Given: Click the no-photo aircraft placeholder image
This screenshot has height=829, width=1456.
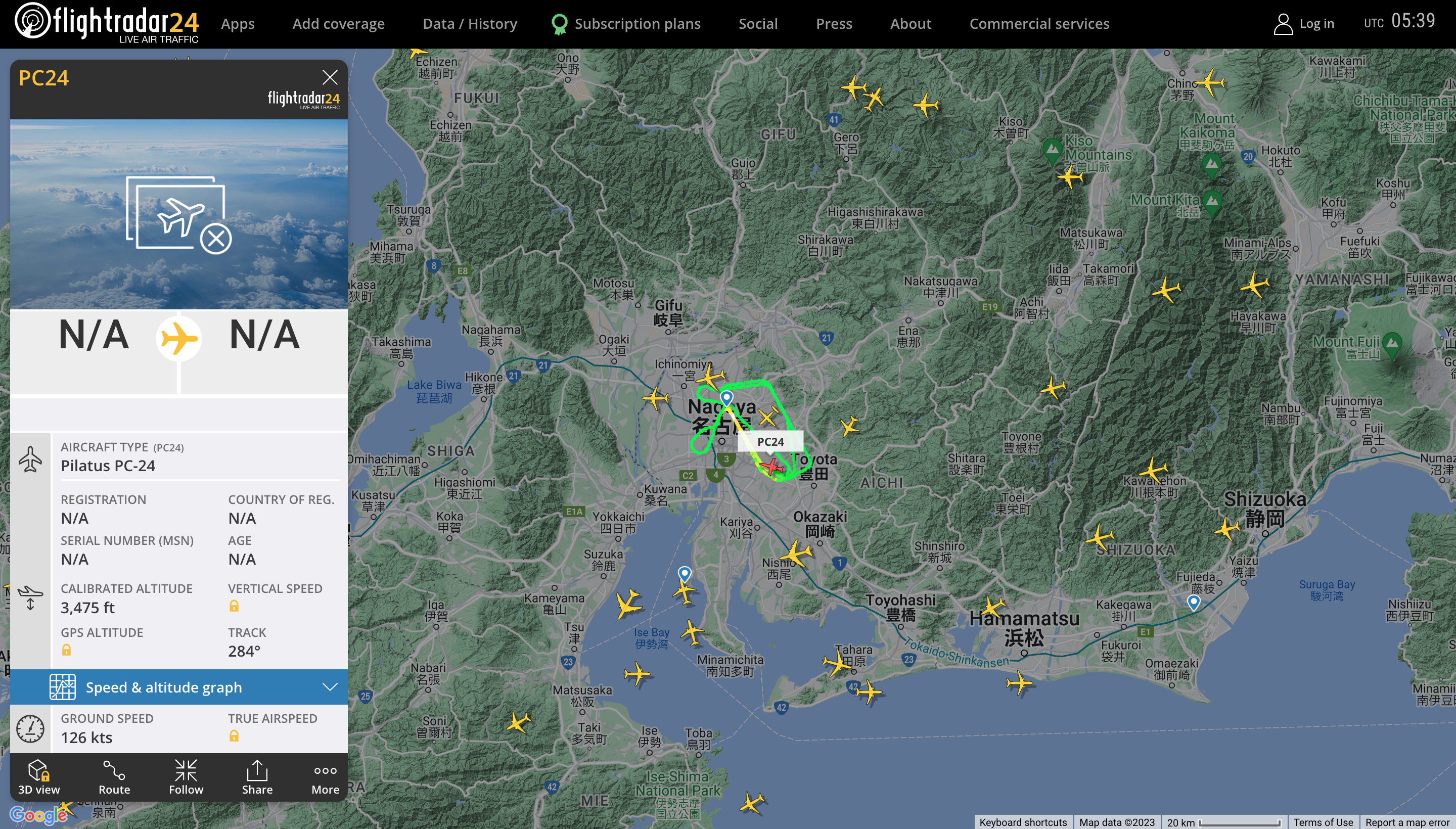Looking at the screenshot, I should (x=179, y=215).
